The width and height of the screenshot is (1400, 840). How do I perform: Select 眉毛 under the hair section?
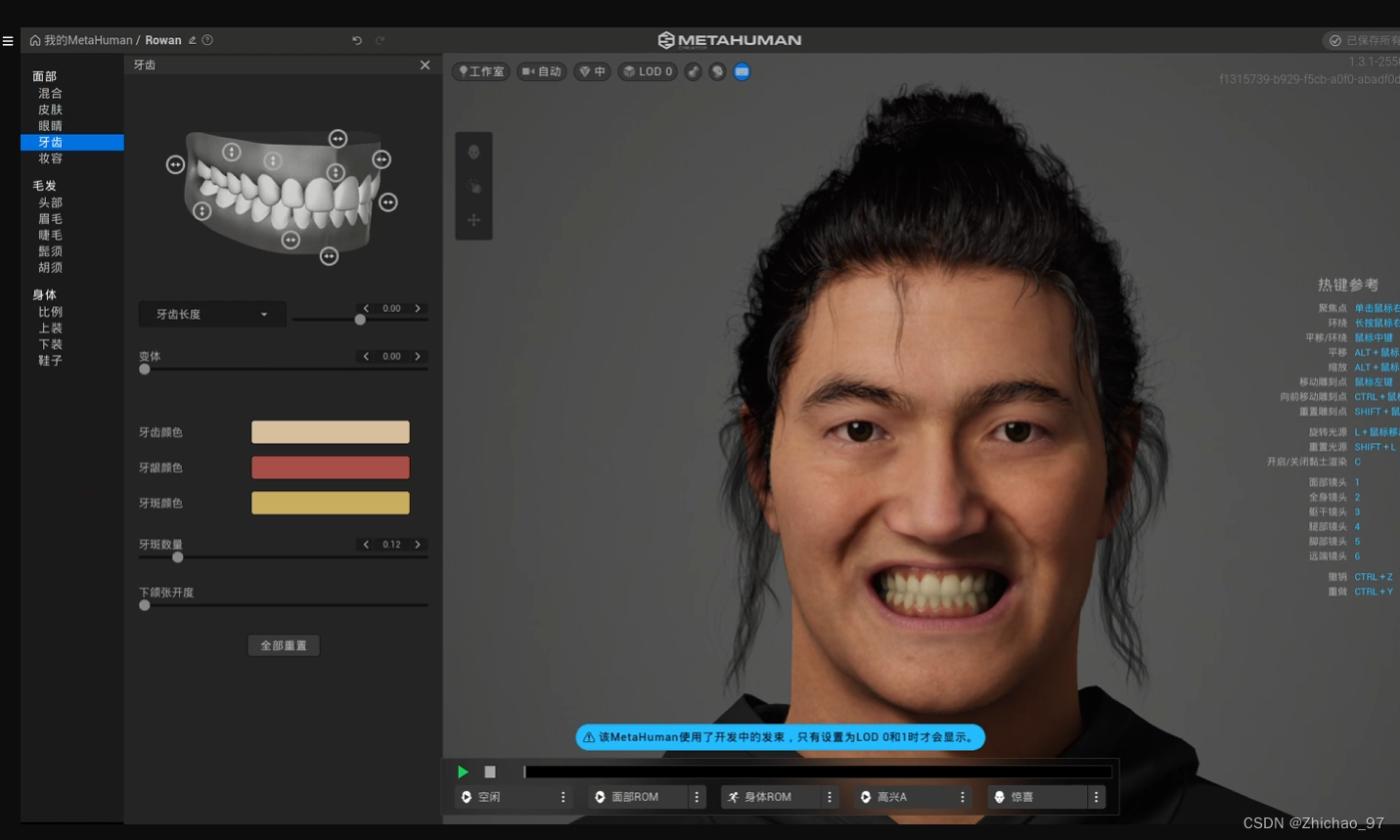coord(50,219)
